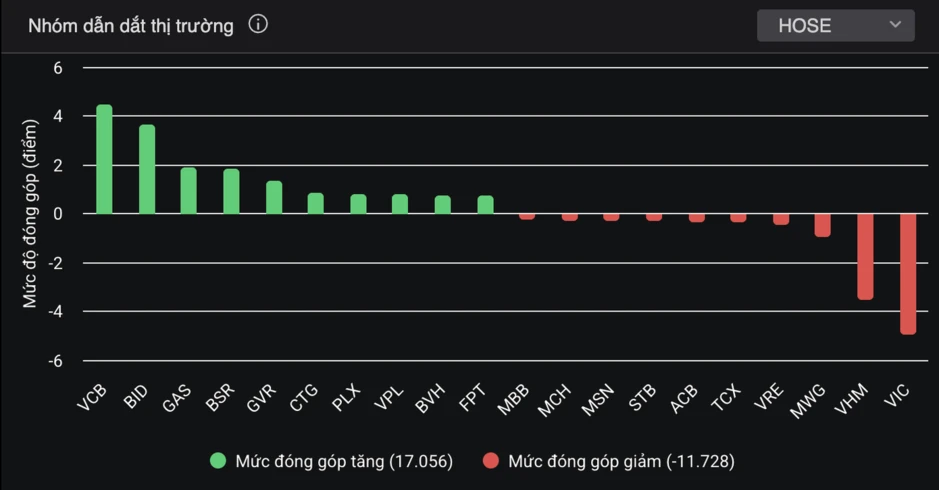Screen dimensions: 939x490
Task: Click the chart title 'Nhóm dẫn dắt thị trường'
Action: click(x=131, y=26)
